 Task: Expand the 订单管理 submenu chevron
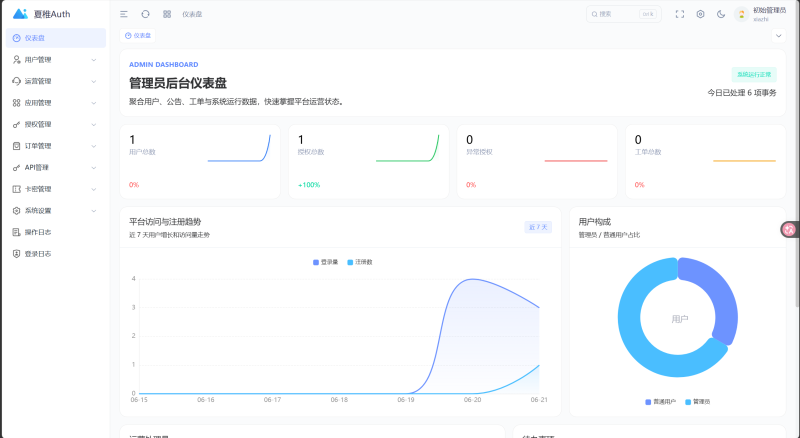pos(94,146)
